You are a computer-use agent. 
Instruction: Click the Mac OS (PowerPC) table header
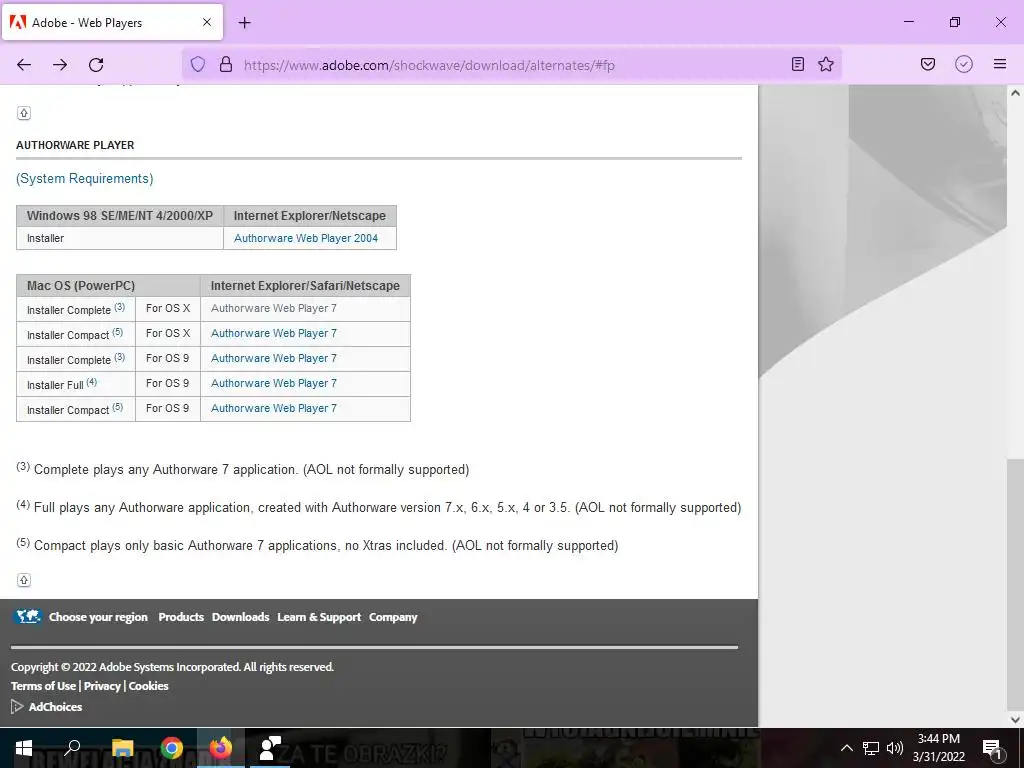[108, 285]
